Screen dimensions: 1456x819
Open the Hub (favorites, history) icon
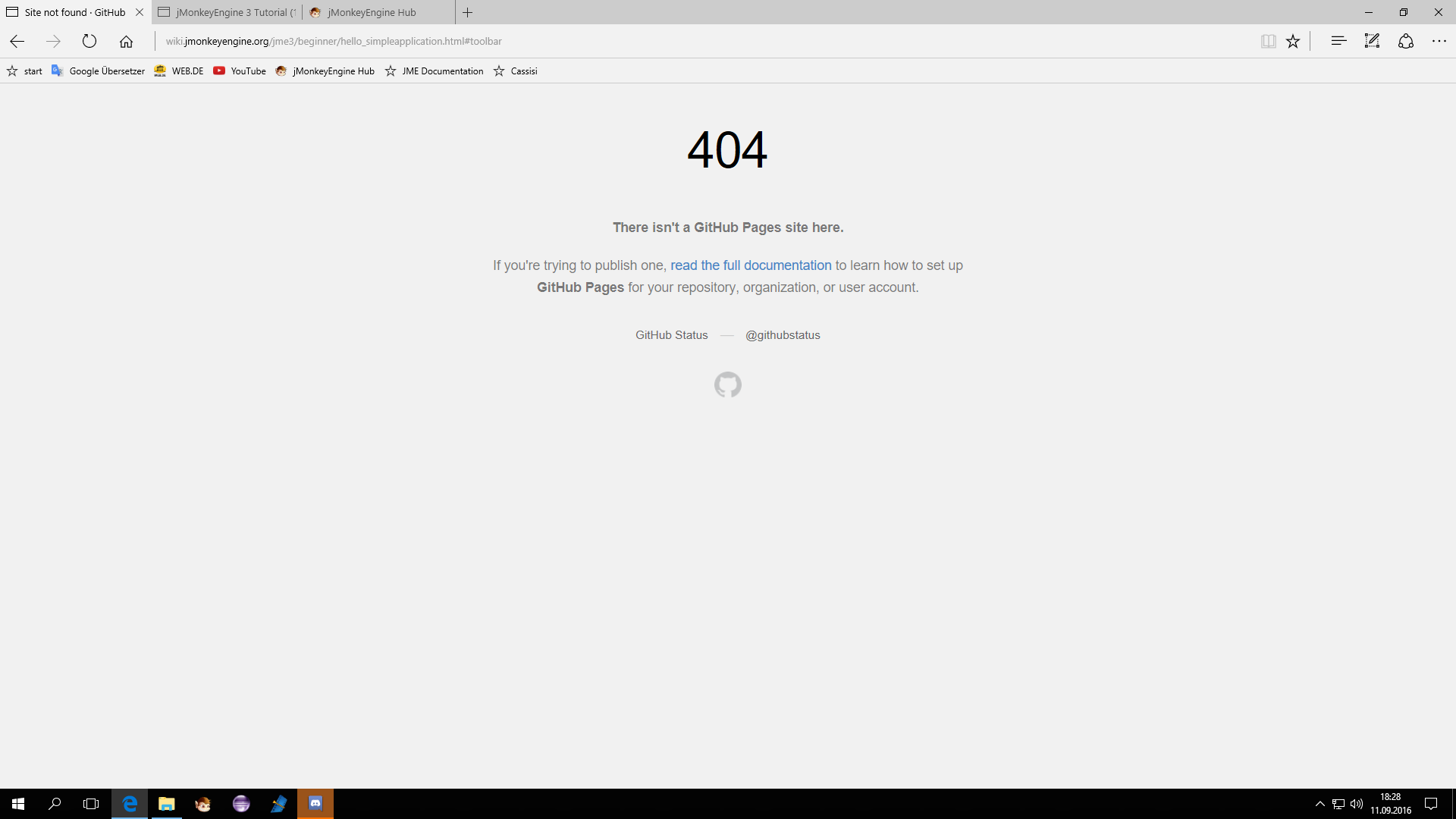tap(1338, 41)
